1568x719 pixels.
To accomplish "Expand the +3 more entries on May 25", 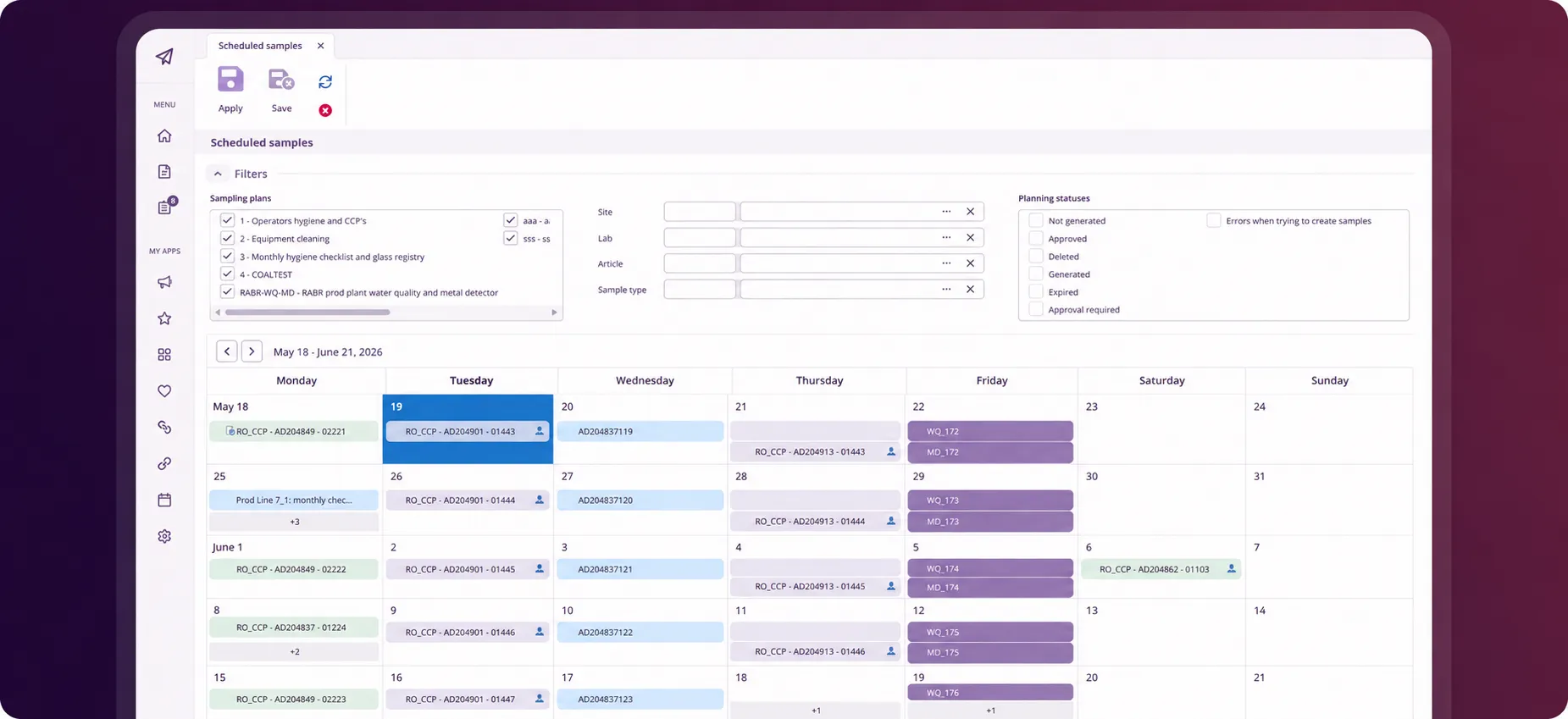I will pyautogui.click(x=294, y=522).
